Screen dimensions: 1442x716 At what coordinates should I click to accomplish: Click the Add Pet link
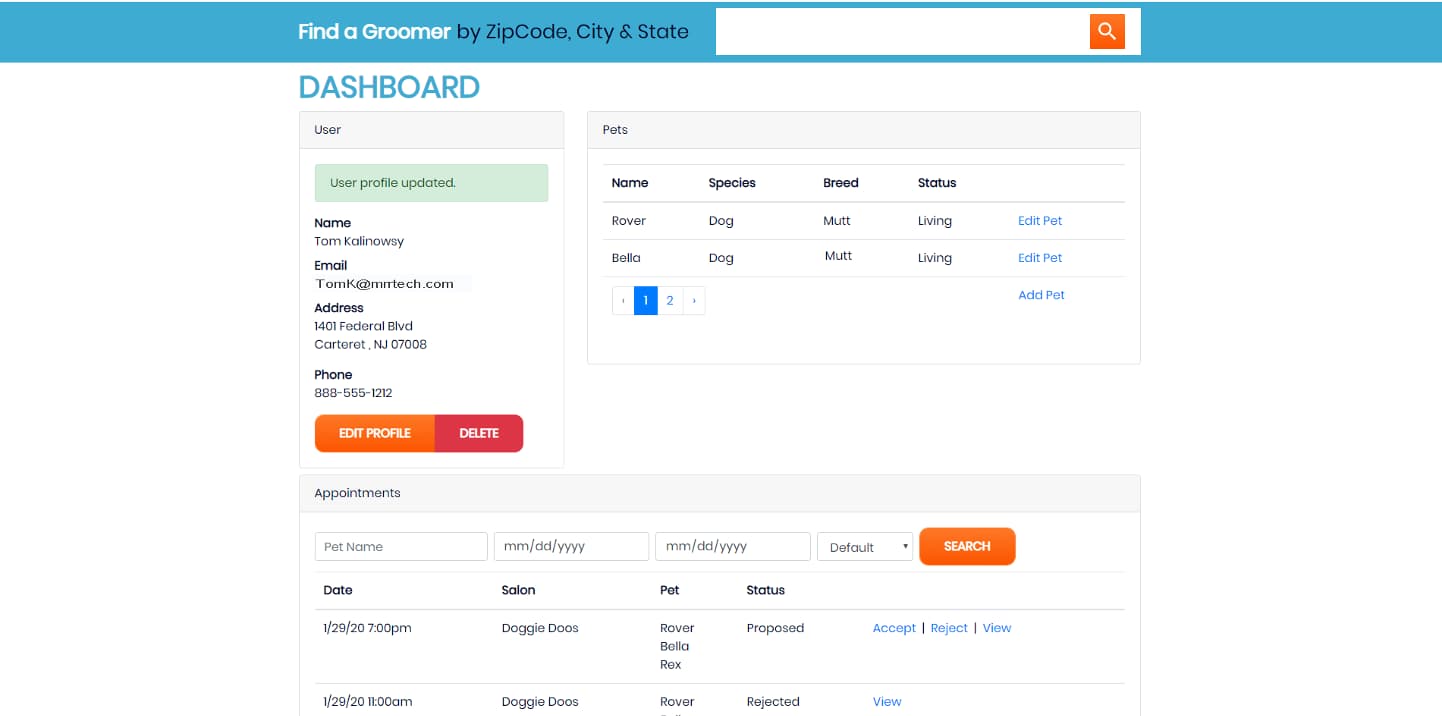(1041, 294)
